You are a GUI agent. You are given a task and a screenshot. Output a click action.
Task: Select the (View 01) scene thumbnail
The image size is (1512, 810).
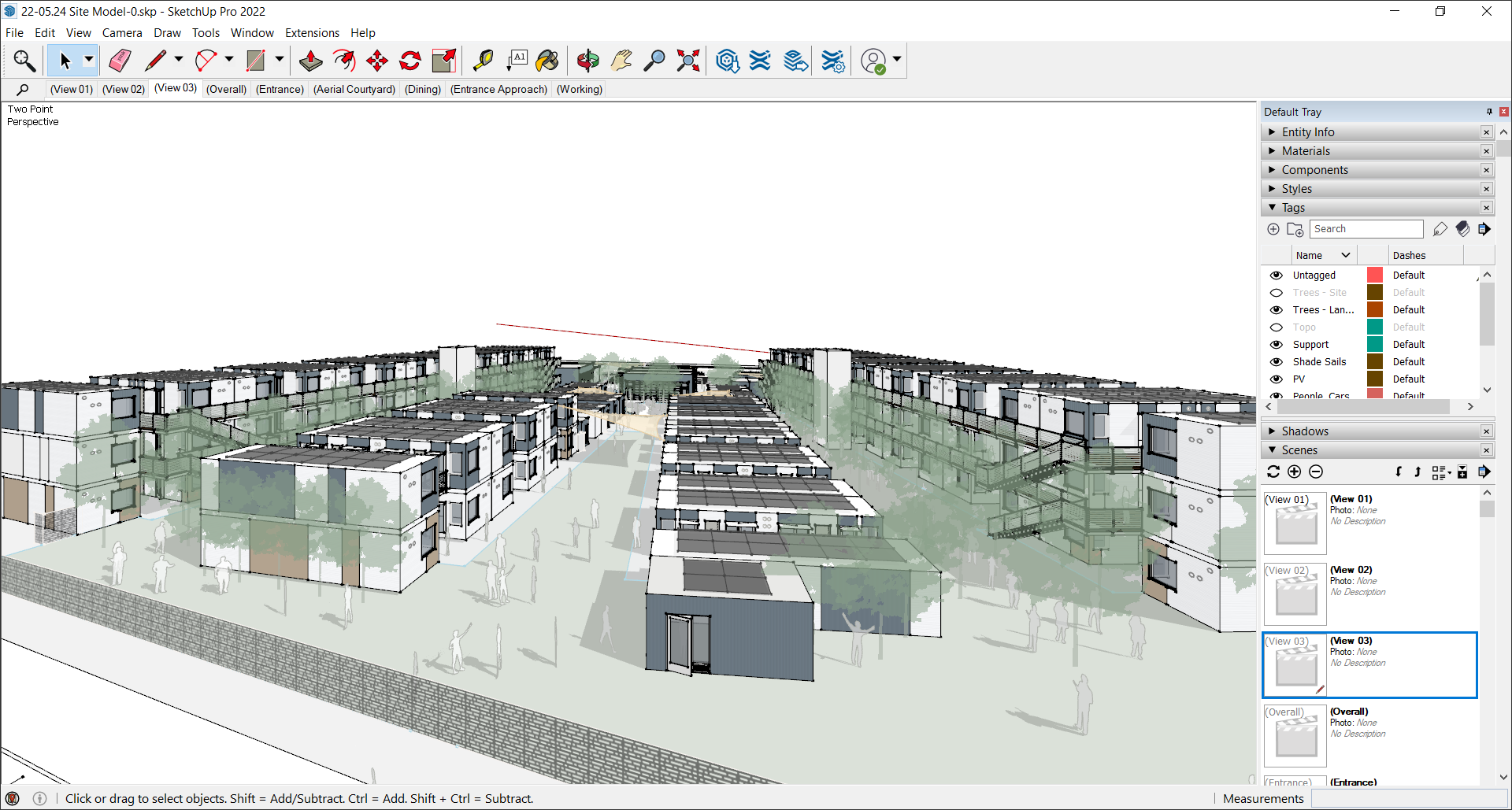(1295, 523)
